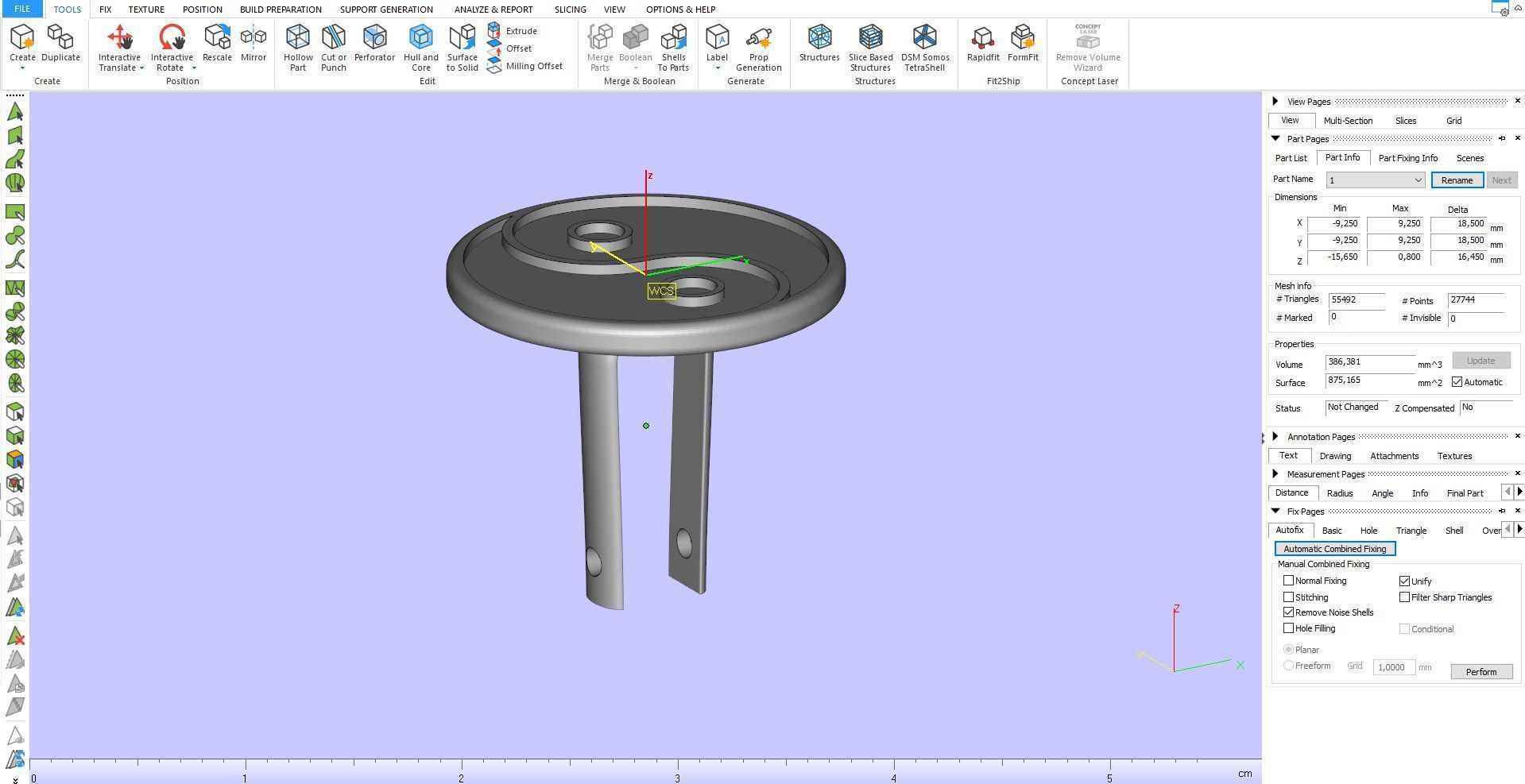Viewport: 1525px width, 784px height.
Task: Open the Structures tool
Action: [x=819, y=42]
